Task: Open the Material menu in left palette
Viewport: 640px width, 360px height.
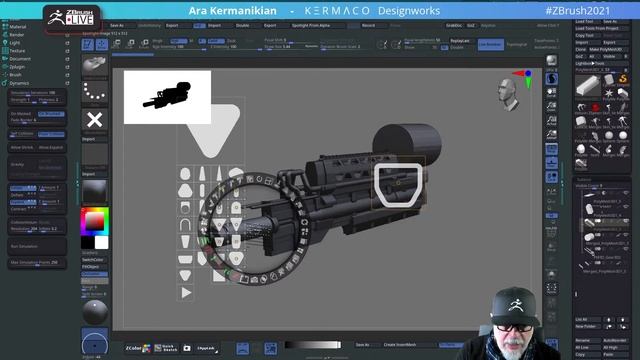Action: click(18, 27)
